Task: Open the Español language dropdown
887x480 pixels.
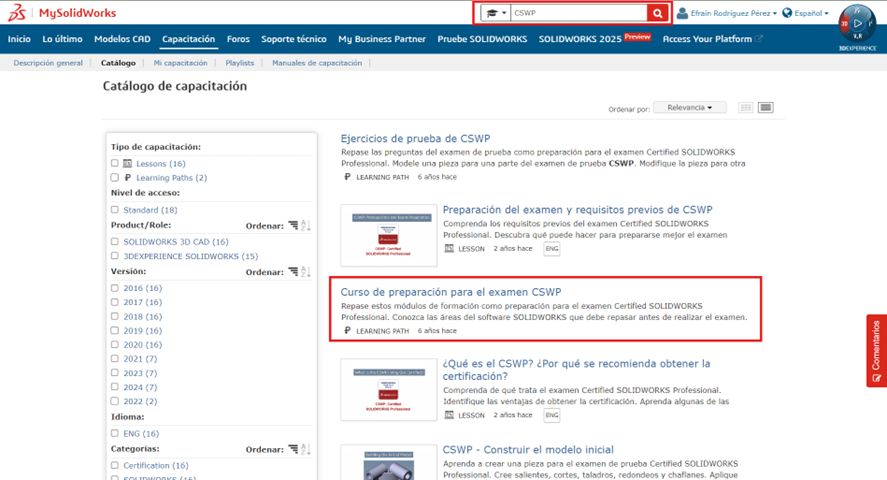Action: click(x=811, y=13)
